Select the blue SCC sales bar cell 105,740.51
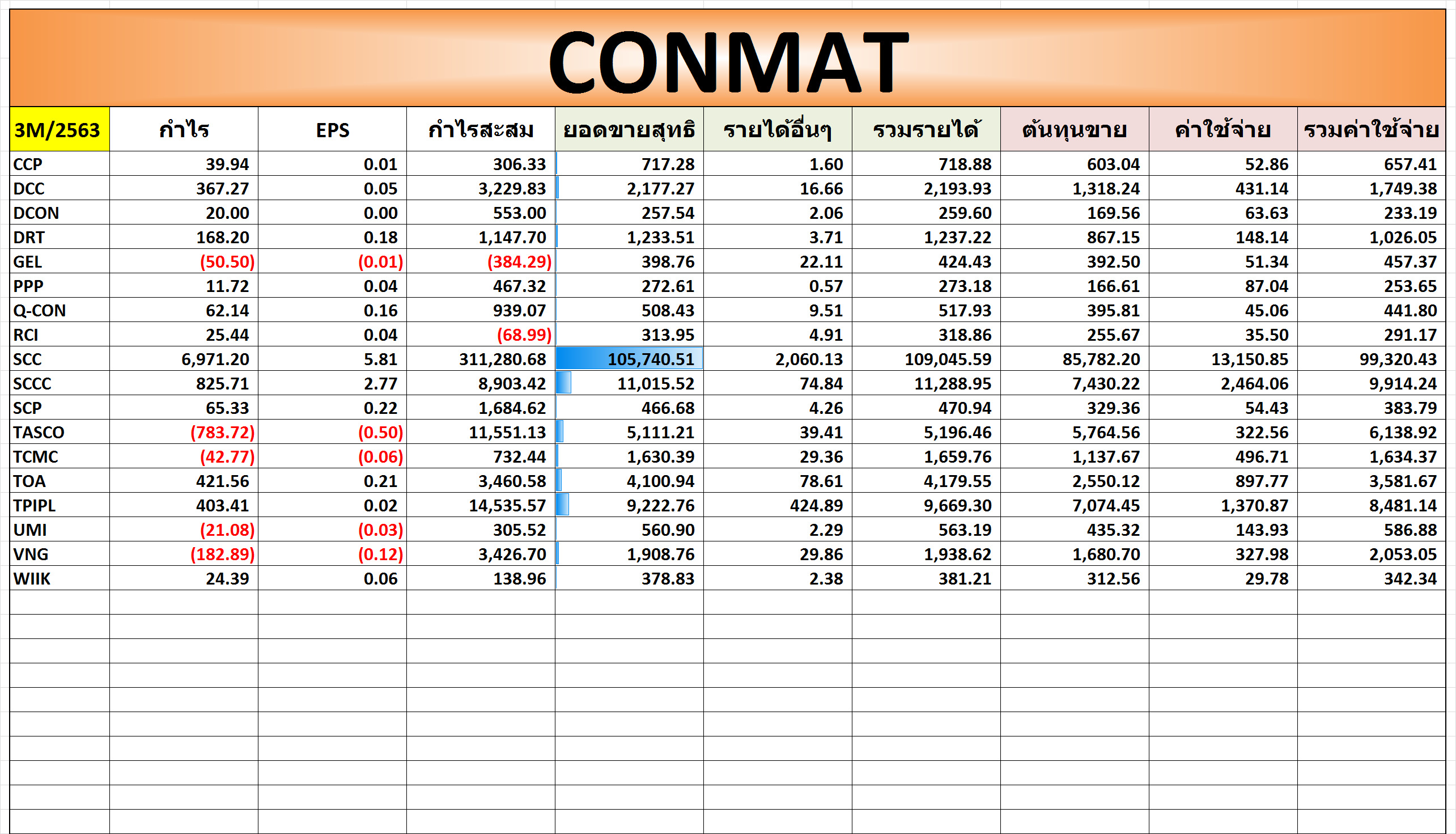 pyautogui.click(x=629, y=359)
